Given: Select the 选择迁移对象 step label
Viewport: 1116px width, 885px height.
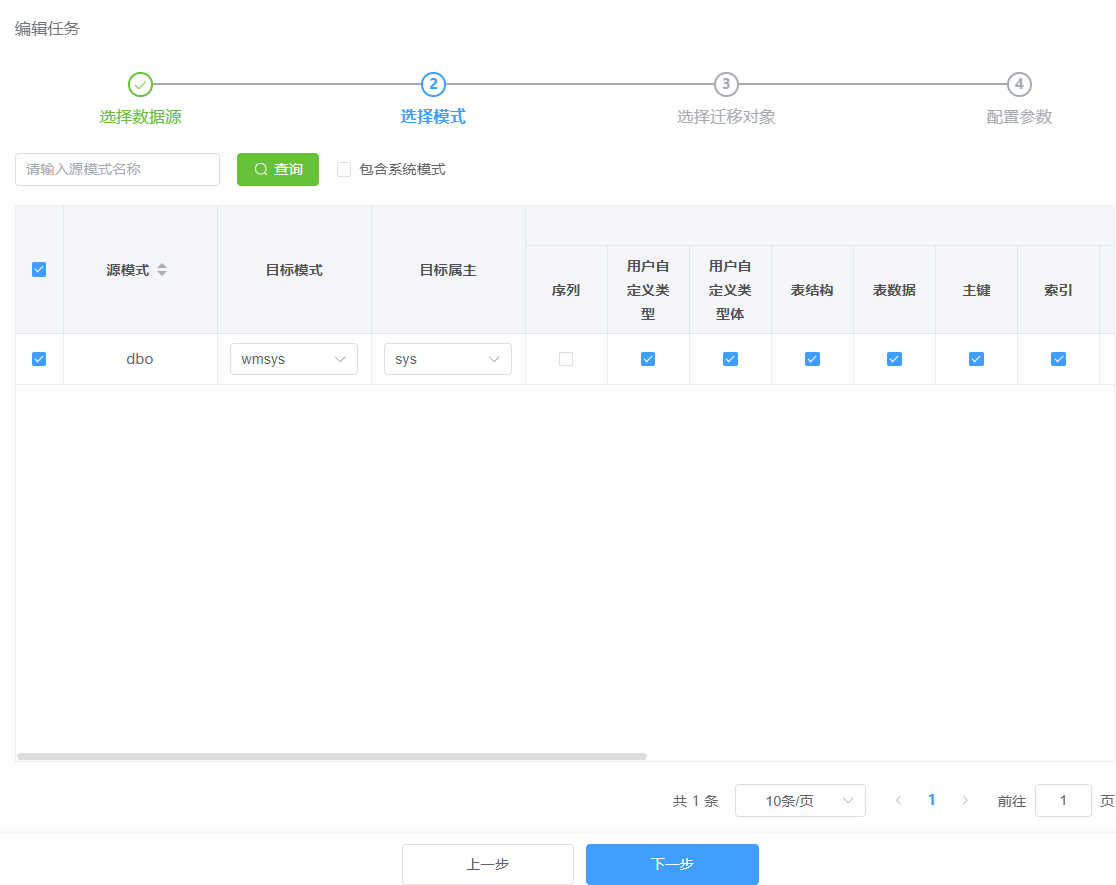Looking at the screenshot, I should pyautogui.click(x=726, y=117).
